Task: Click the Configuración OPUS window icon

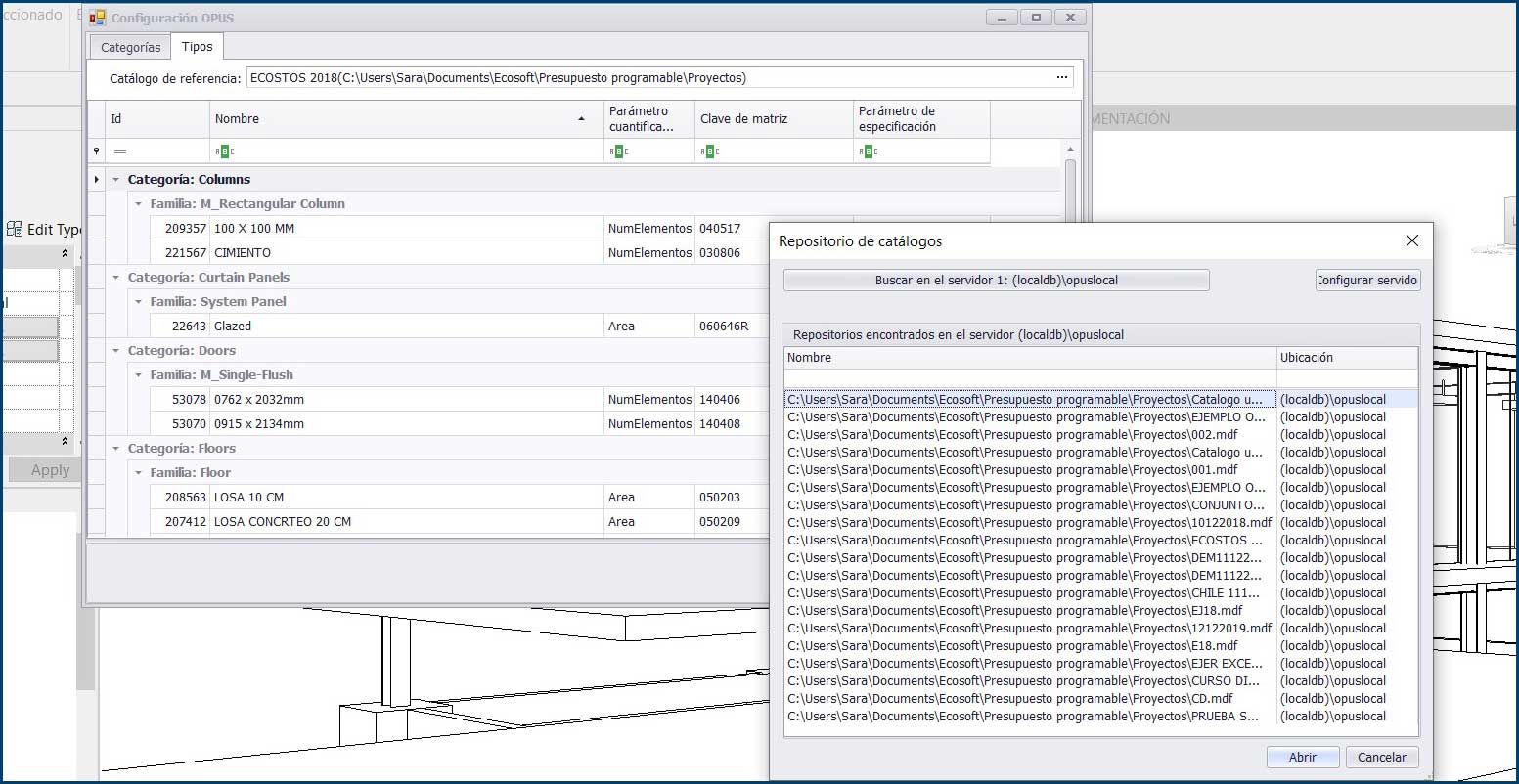Action: coord(97,18)
